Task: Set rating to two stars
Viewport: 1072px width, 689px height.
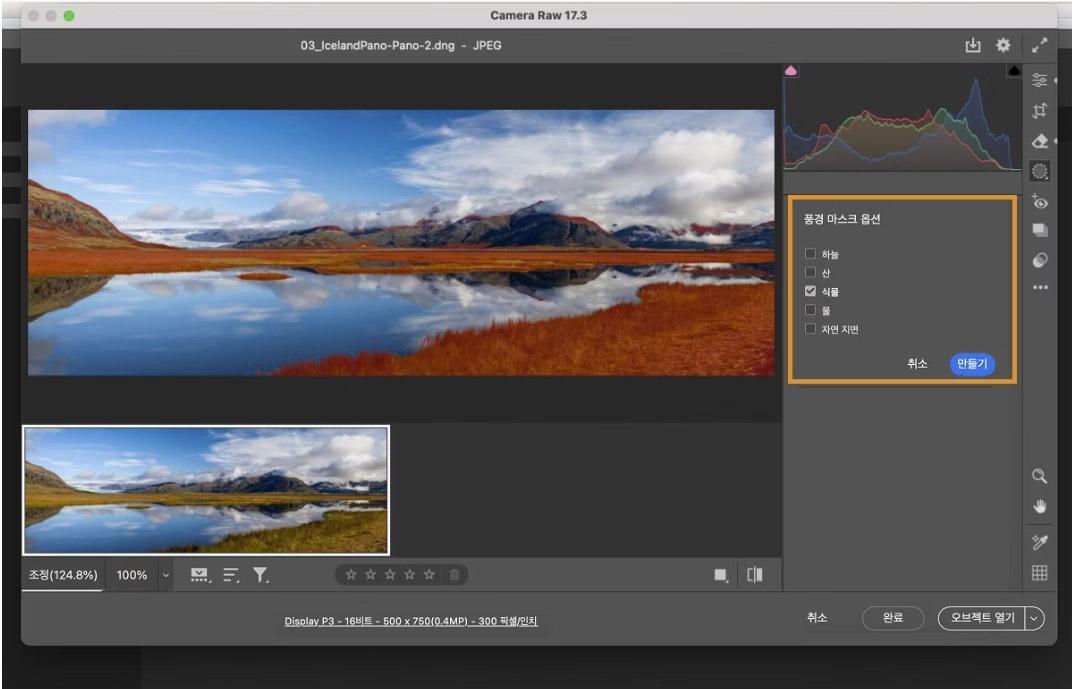Action: (x=371, y=575)
